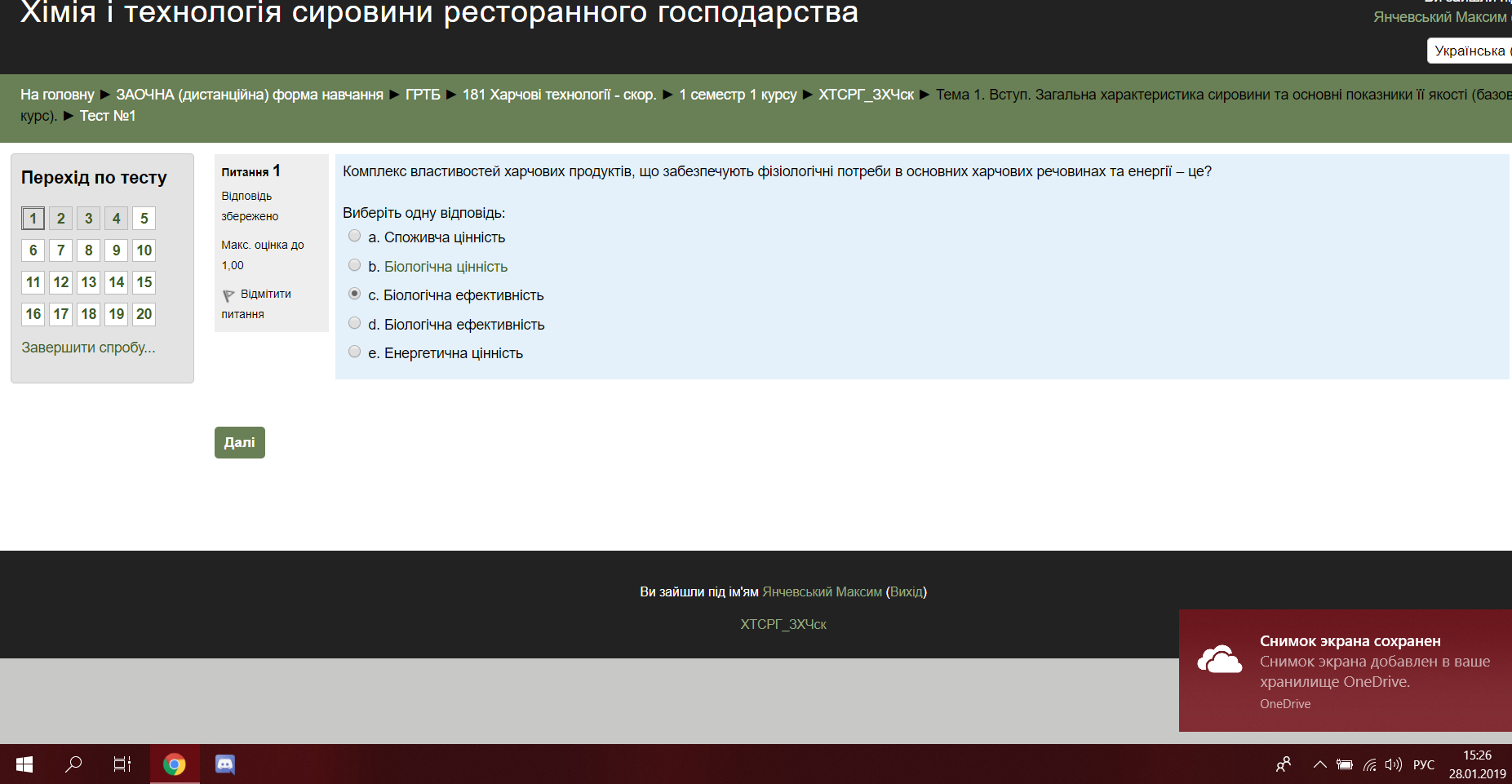
Task: Open Windows Start menu
Action: point(24,764)
